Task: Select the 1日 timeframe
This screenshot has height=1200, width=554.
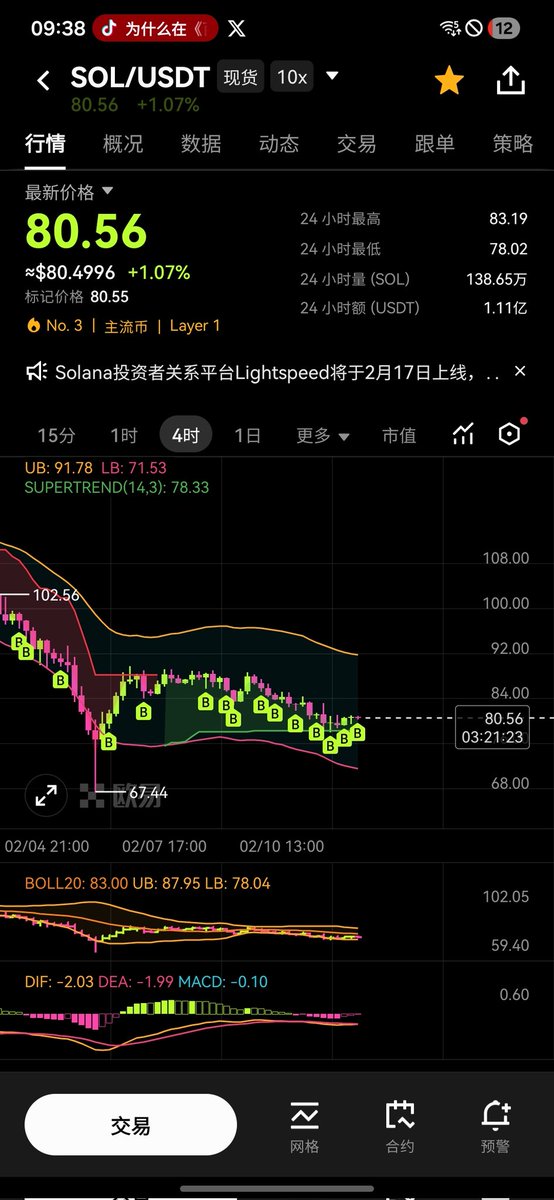Action: (247, 435)
